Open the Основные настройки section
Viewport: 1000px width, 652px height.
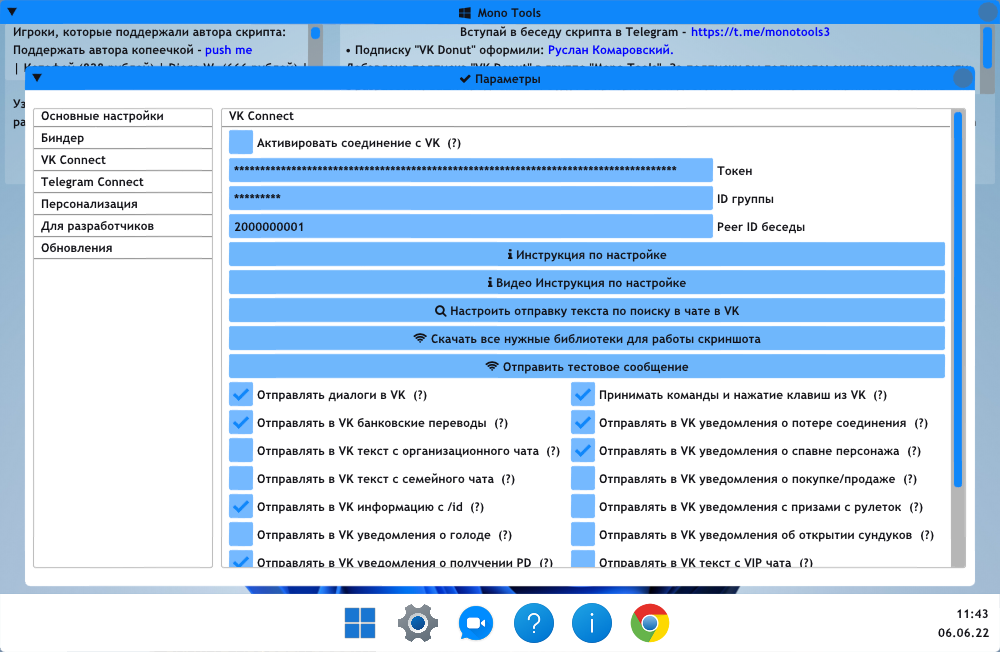coord(122,116)
